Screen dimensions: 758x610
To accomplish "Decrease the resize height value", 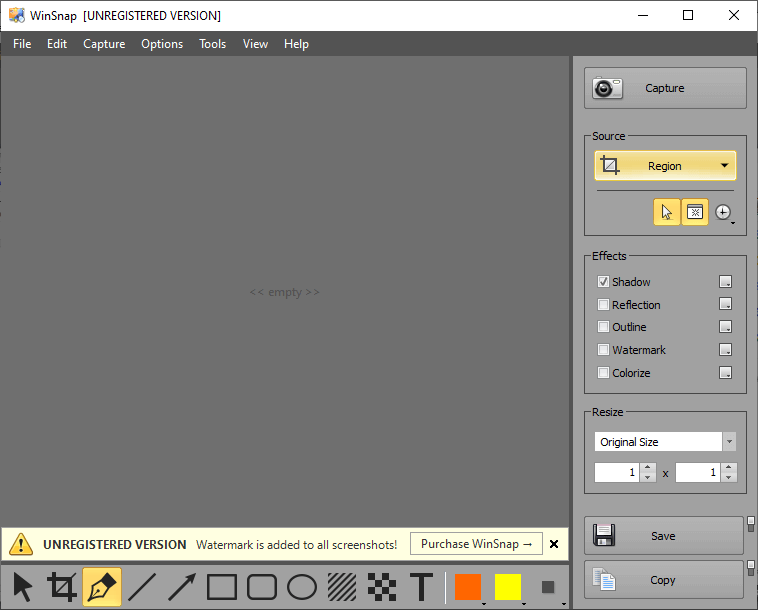I will [x=729, y=478].
